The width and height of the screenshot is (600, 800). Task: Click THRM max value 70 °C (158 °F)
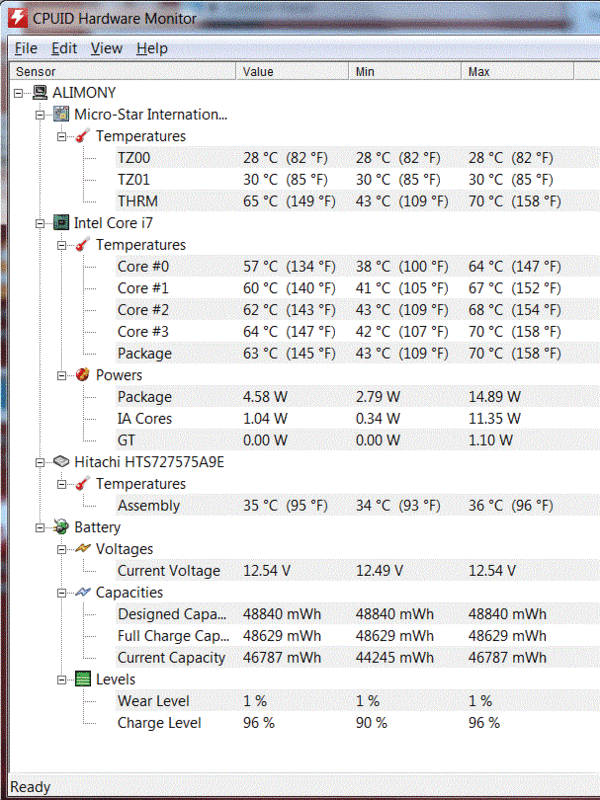click(515, 201)
